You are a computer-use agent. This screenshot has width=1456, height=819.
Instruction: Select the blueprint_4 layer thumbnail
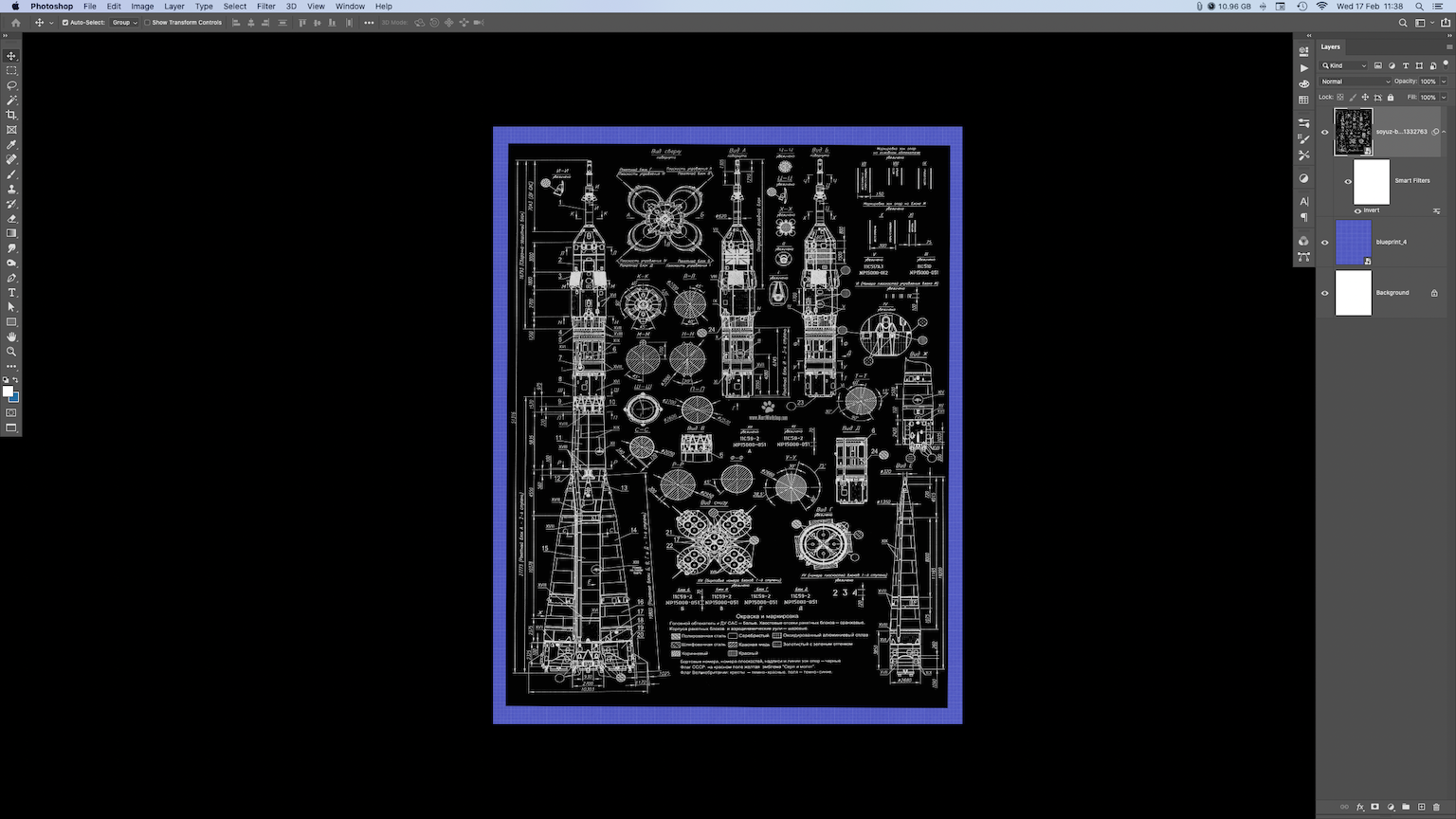[x=1354, y=242]
